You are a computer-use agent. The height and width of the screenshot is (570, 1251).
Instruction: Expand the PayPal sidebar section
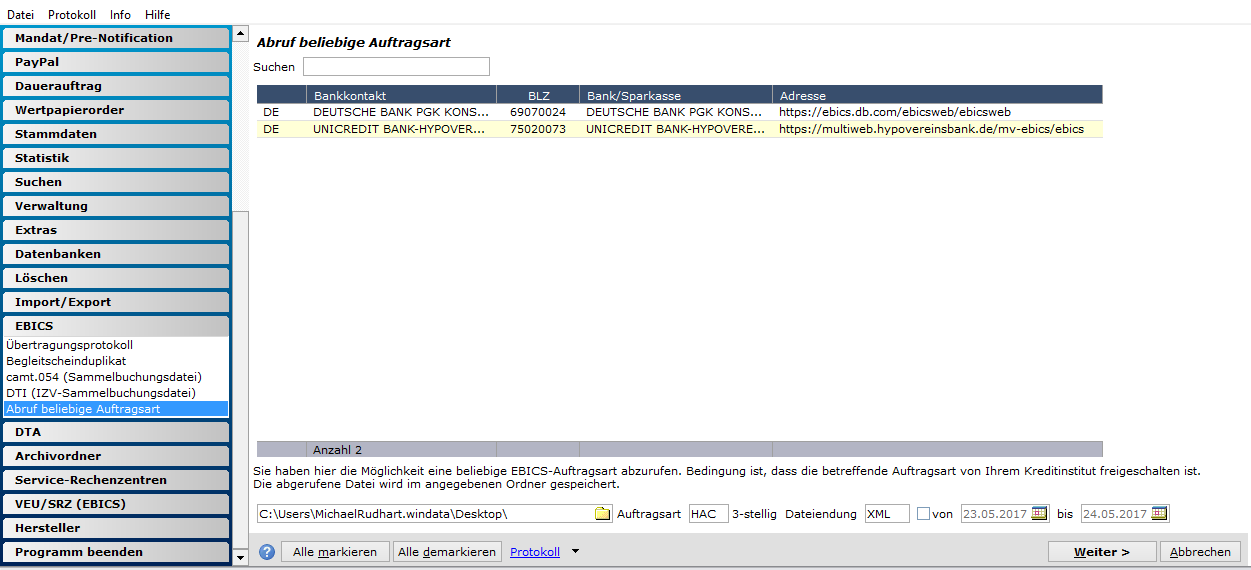pyautogui.click(x=115, y=62)
